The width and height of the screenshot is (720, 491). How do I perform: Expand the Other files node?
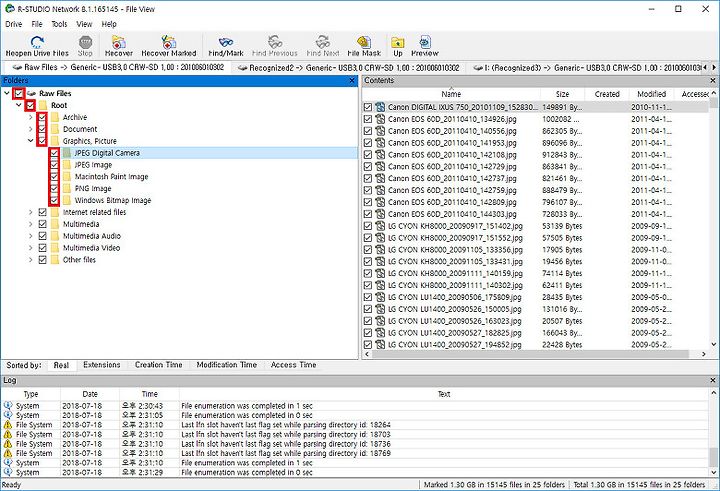(x=31, y=260)
